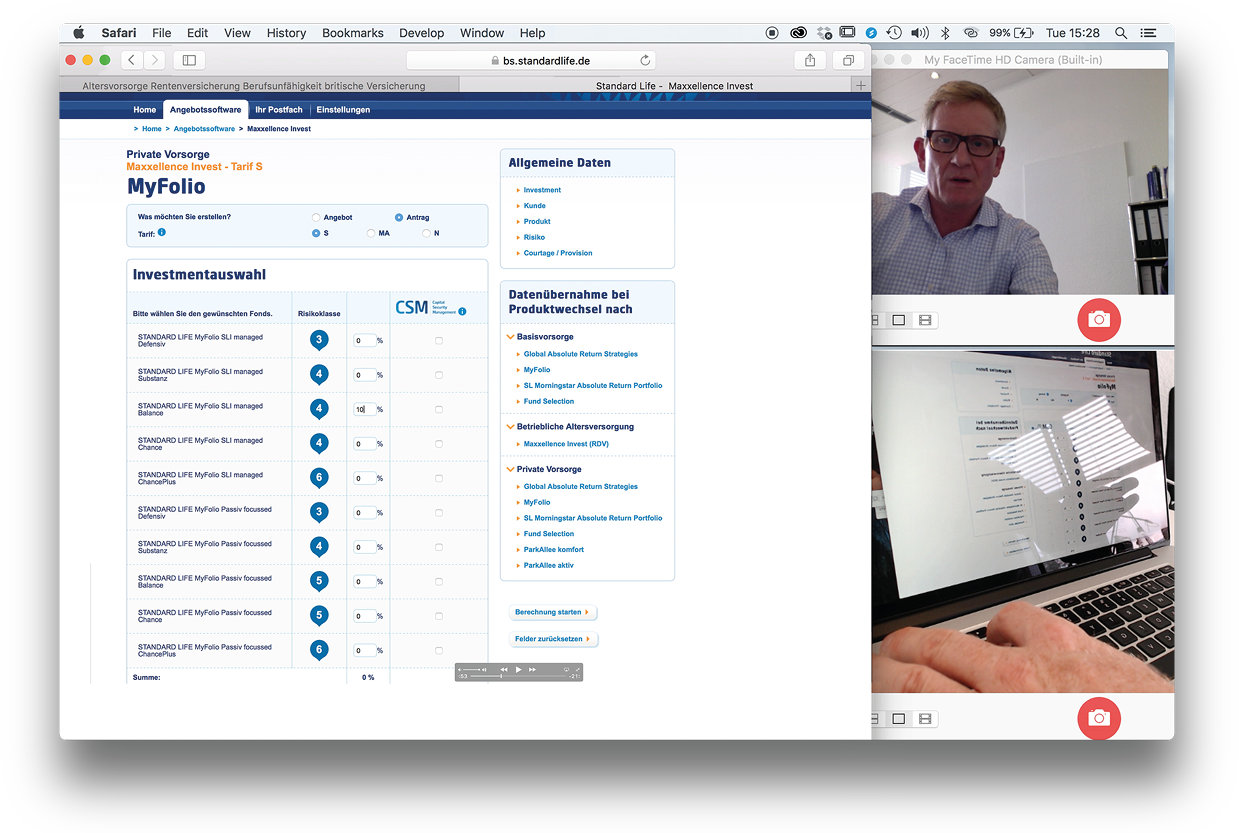The width and height of the screenshot is (1239, 833).
Task: Adjust the video overlay volume slider
Action: (472, 669)
